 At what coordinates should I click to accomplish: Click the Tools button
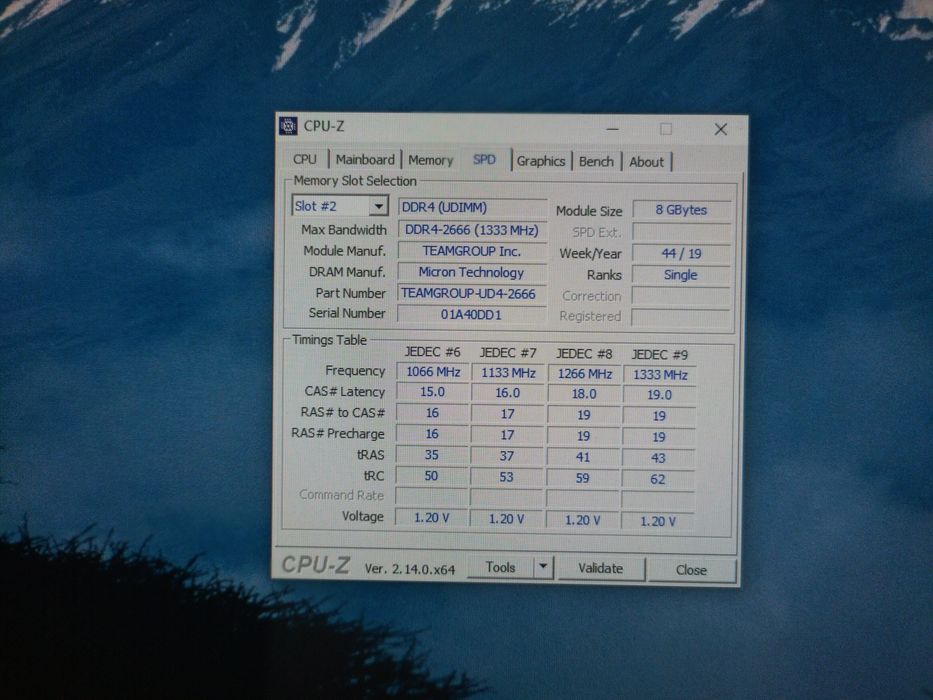pyautogui.click(x=500, y=567)
